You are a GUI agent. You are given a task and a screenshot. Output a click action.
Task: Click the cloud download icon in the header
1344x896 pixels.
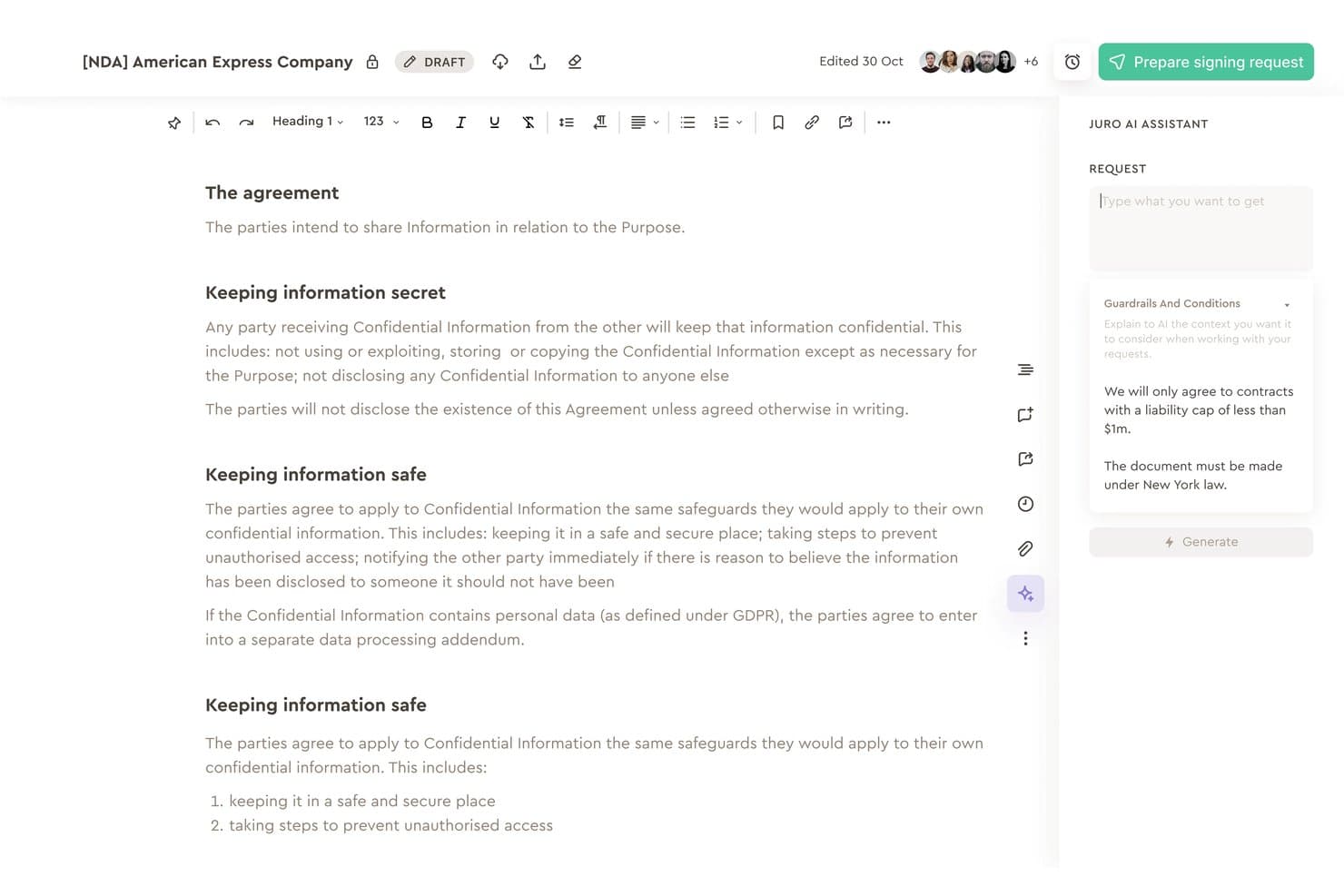pos(500,62)
